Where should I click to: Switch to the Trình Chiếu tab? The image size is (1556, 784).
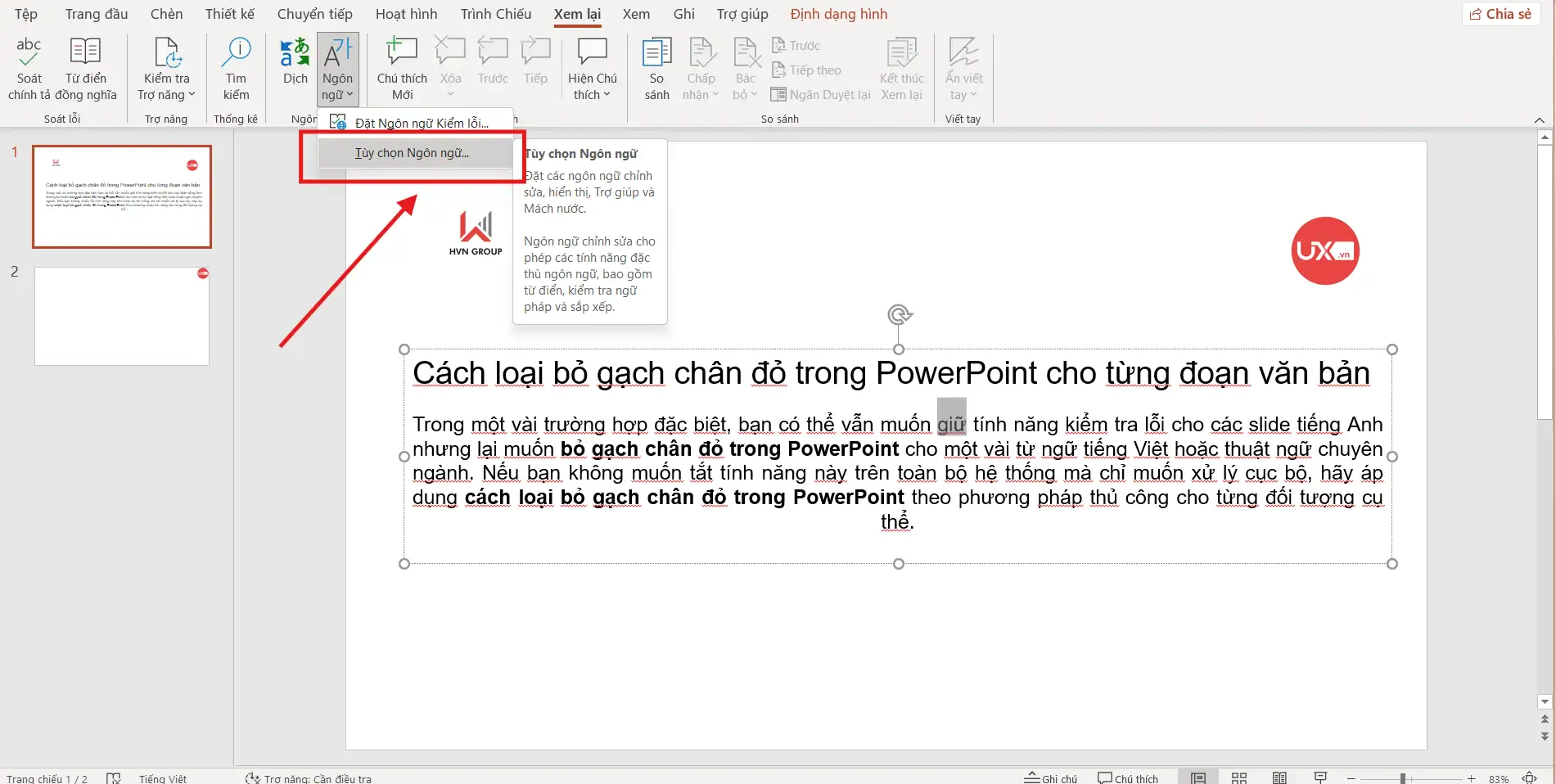[495, 14]
